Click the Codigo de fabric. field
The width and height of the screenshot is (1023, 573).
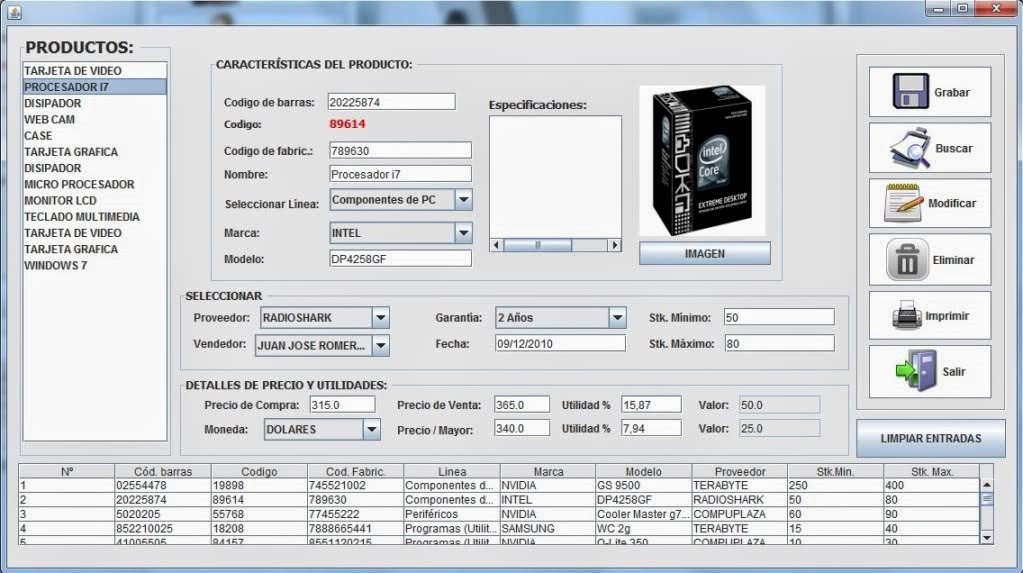tap(400, 151)
